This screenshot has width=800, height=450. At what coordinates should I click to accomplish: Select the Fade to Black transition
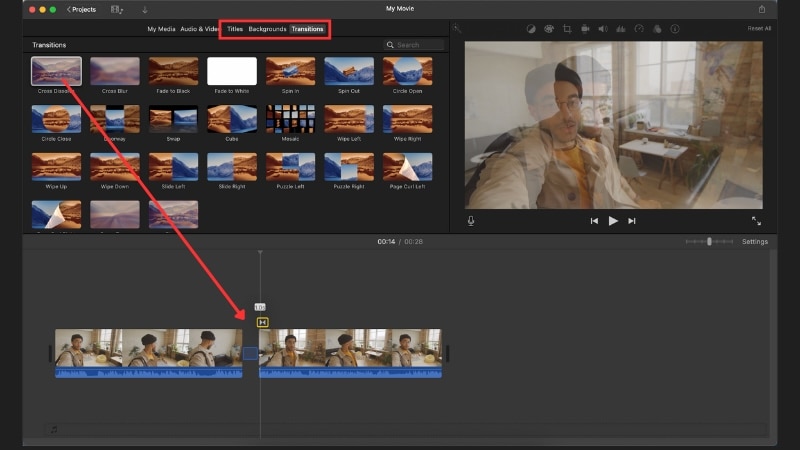pos(173,71)
